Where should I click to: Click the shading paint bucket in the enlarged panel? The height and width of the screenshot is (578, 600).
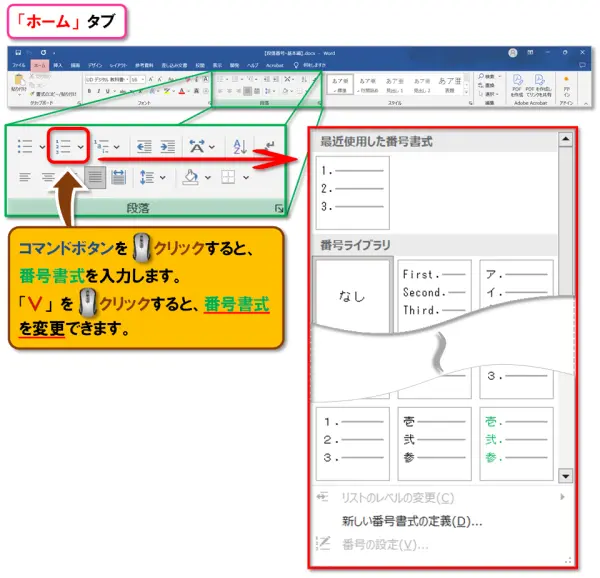pos(191,177)
